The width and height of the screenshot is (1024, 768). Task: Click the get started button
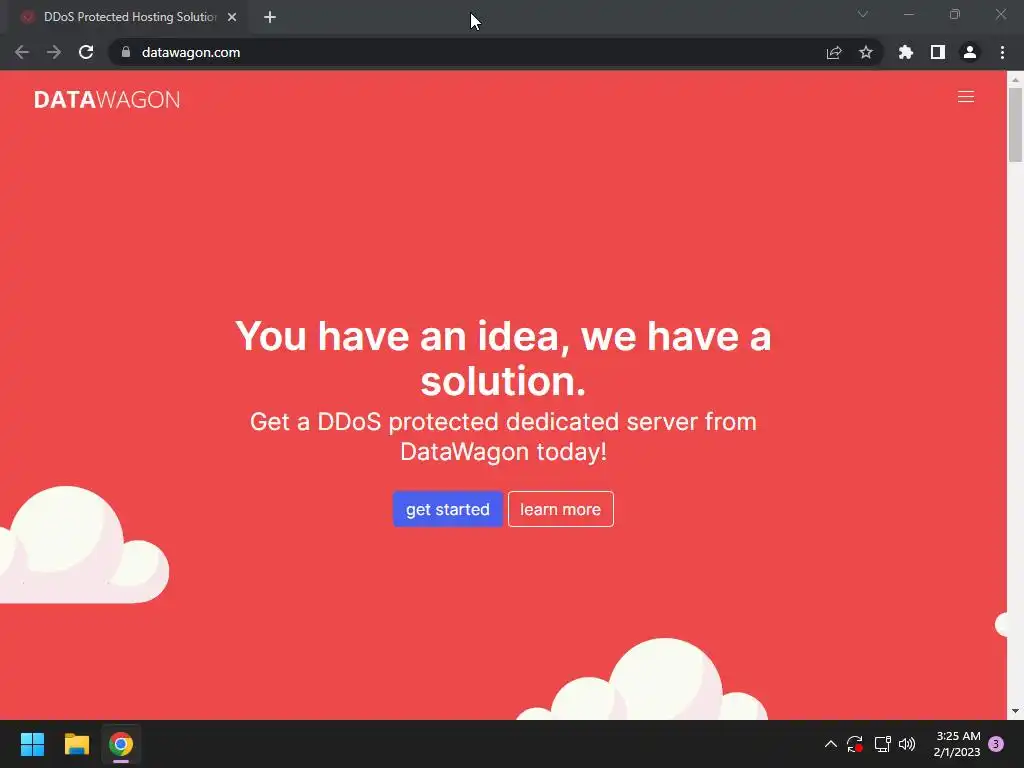pos(447,509)
